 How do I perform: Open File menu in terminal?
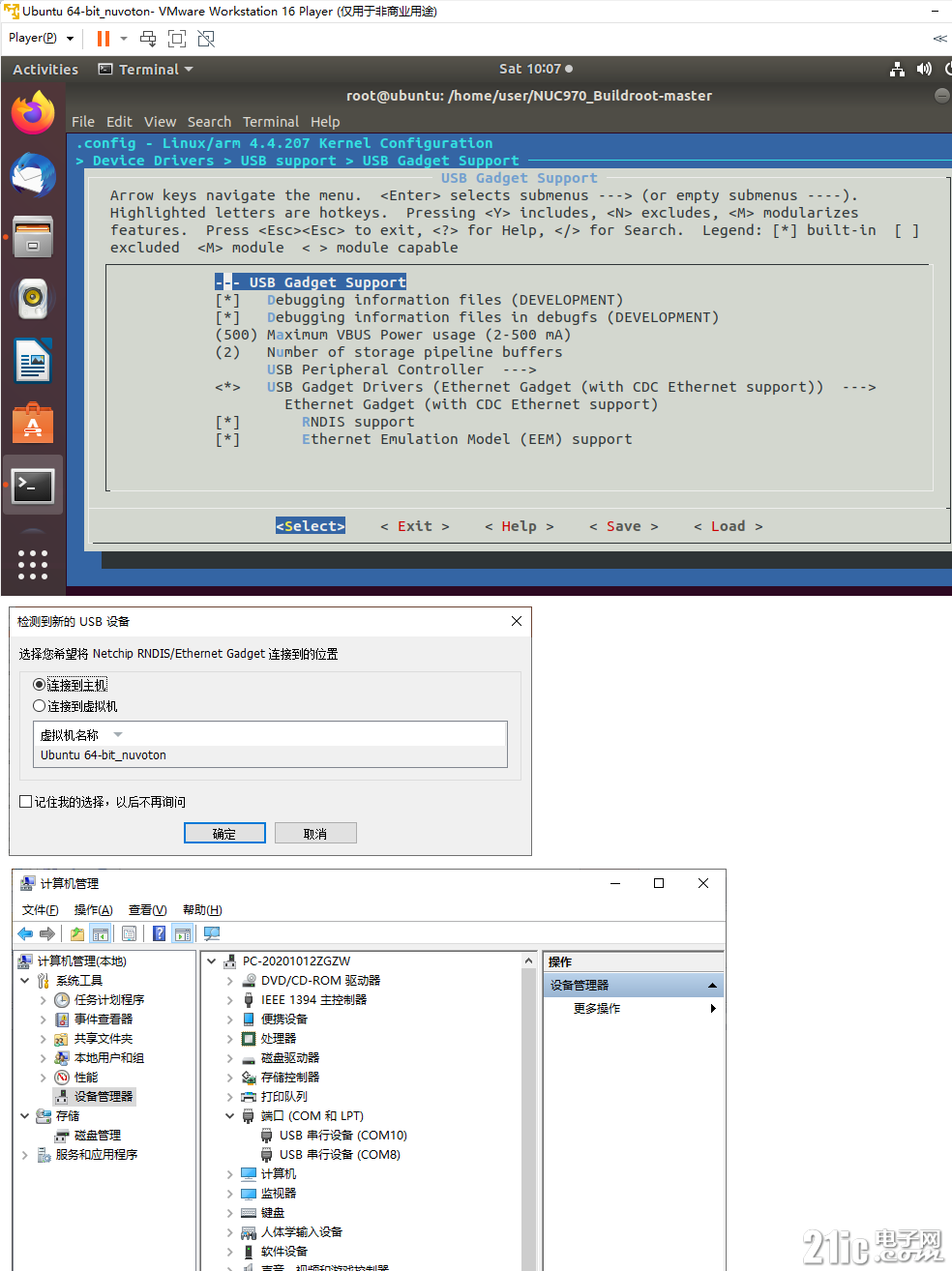click(83, 122)
